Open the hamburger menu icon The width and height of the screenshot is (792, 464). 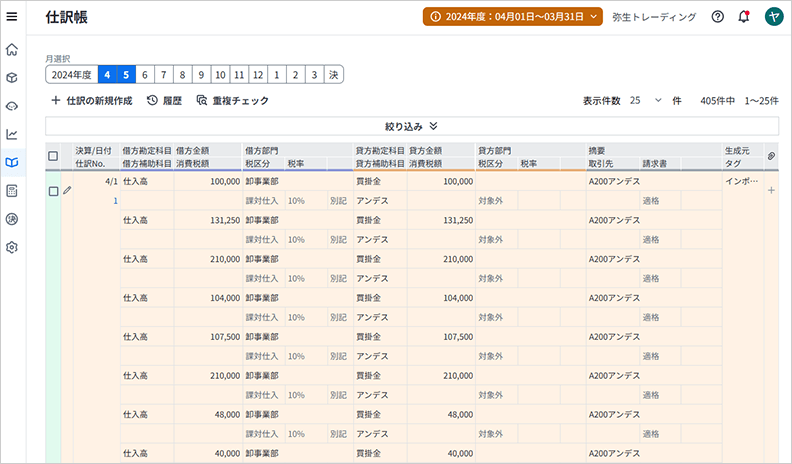click(x=12, y=17)
